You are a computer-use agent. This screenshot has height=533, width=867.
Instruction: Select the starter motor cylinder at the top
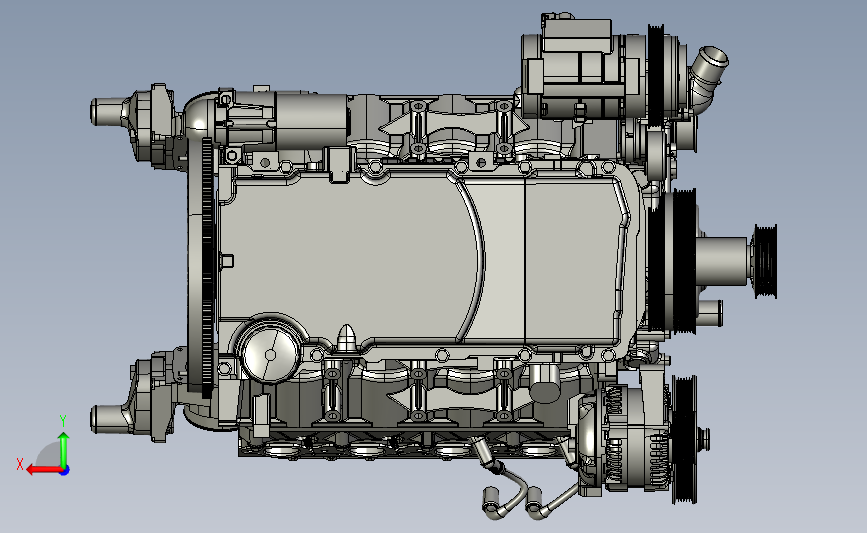pyautogui.click(x=311, y=121)
